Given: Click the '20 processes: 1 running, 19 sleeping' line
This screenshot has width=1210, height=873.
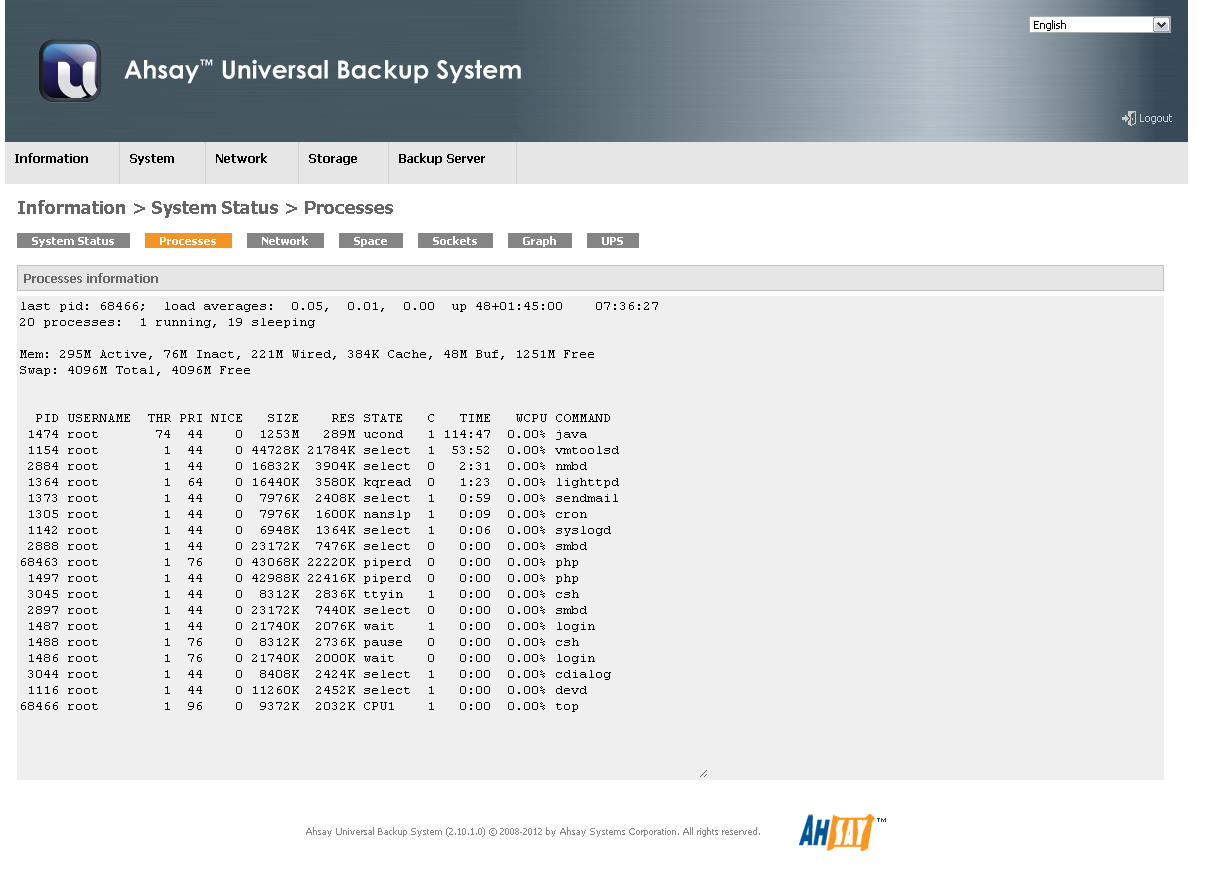Looking at the screenshot, I should point(167,322).
